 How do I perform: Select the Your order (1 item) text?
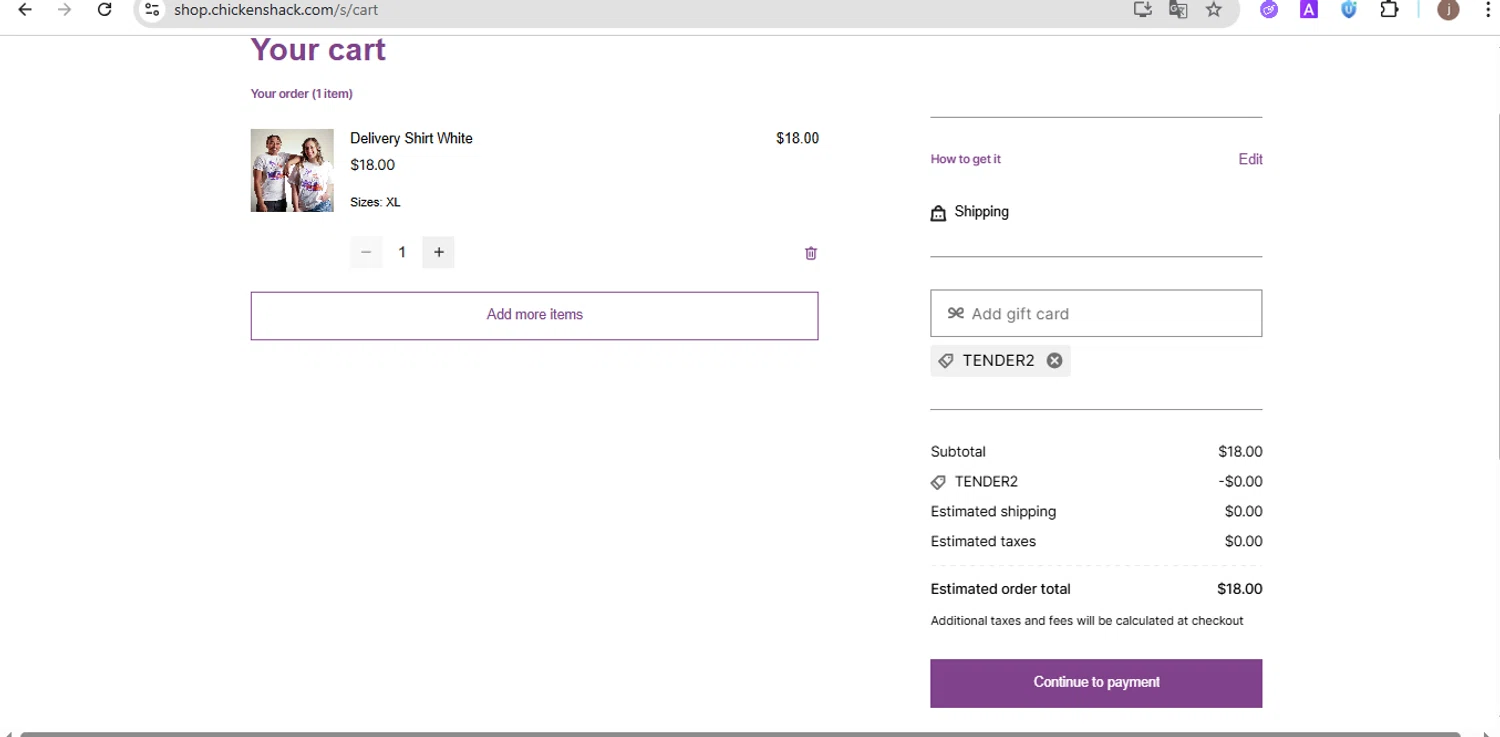coord(301,94)
